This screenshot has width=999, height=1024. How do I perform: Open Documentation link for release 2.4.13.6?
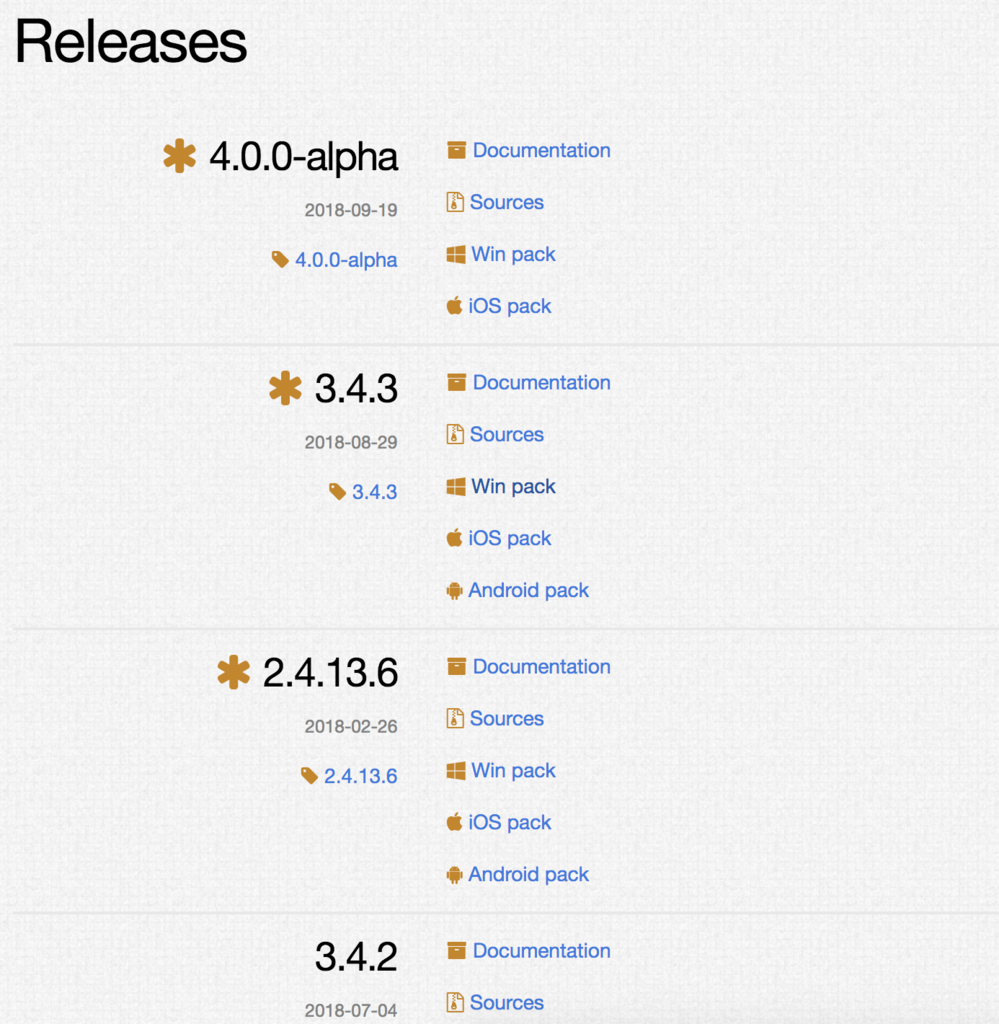click(541, 667)
